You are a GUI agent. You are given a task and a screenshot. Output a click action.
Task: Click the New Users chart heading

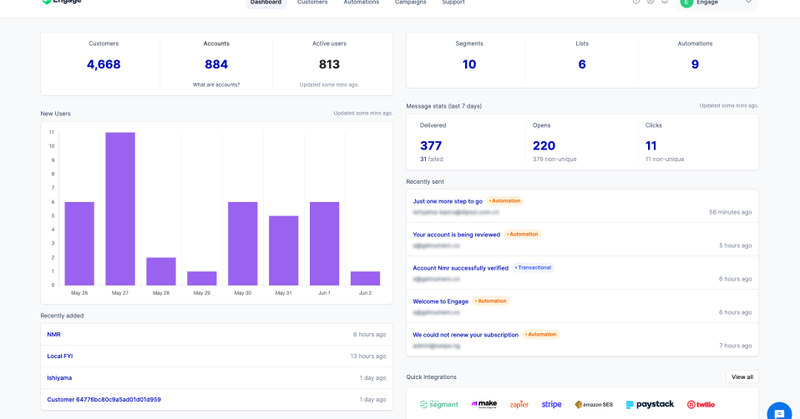pyautogui.click(x=56, y=114)
